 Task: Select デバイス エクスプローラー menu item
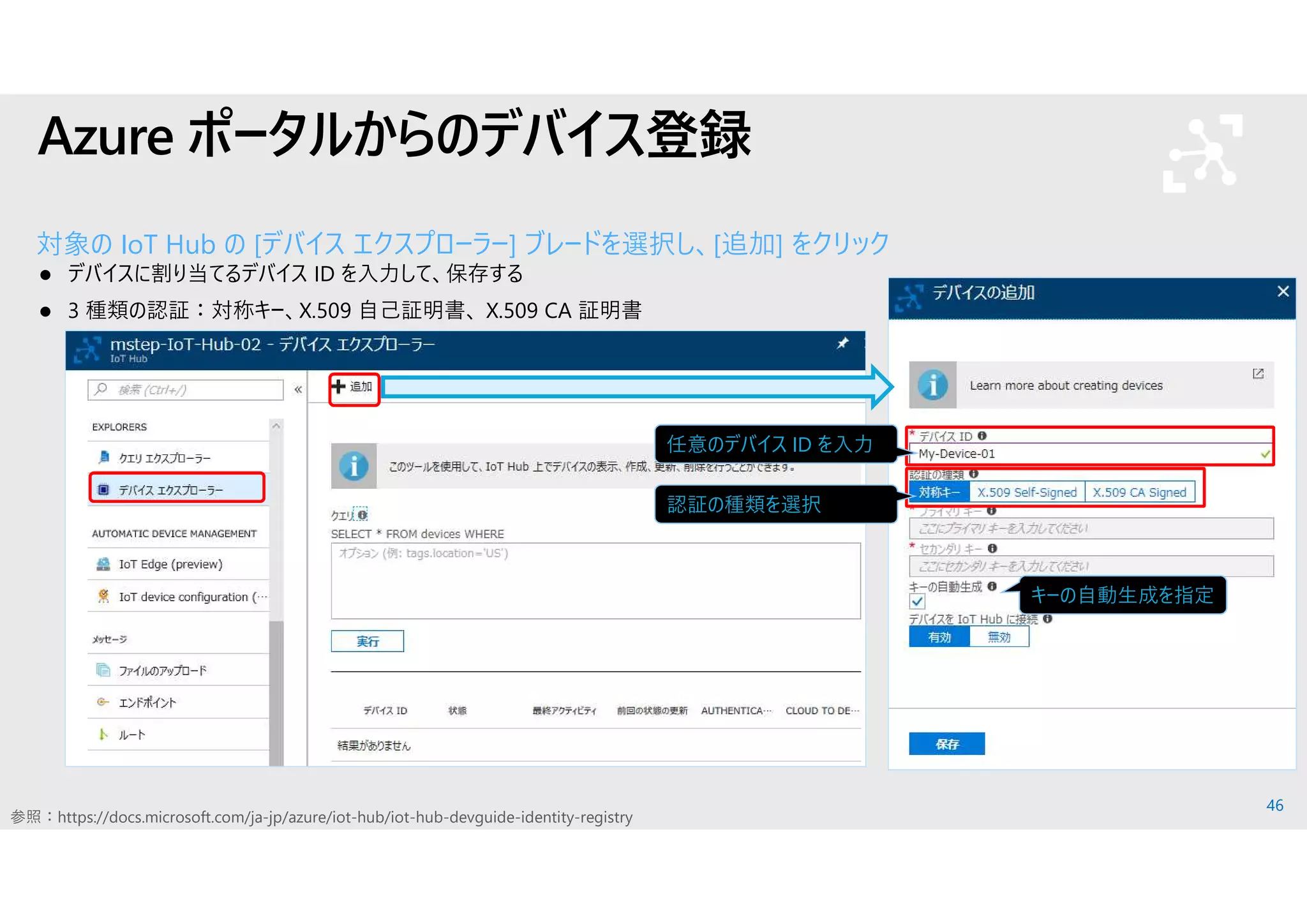[177, 489]
